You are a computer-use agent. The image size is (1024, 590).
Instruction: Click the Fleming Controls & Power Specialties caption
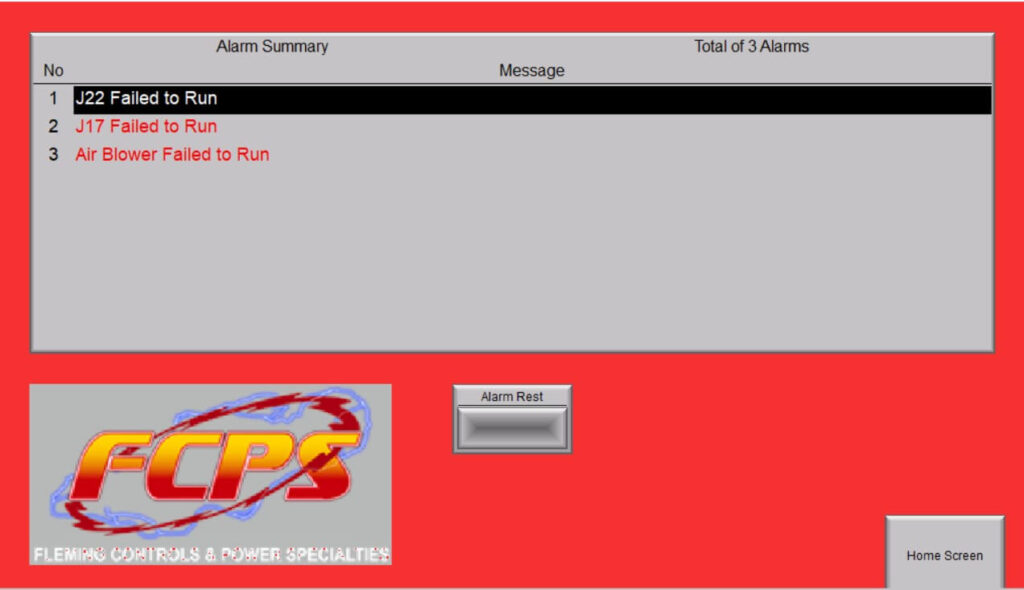pos(211,554)
